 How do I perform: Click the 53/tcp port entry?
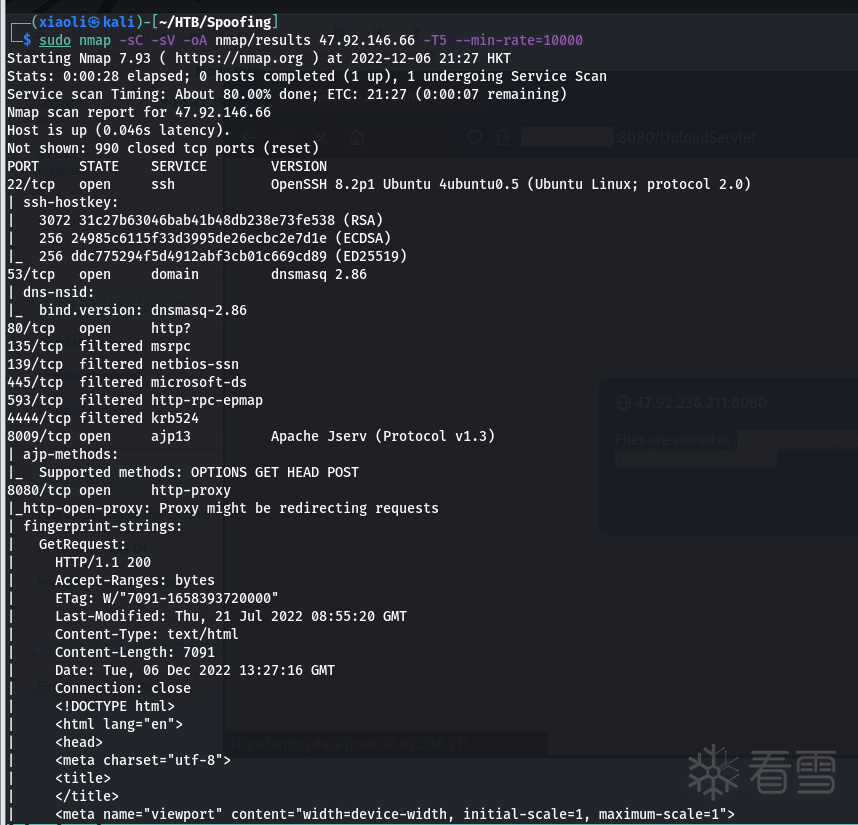31,274
